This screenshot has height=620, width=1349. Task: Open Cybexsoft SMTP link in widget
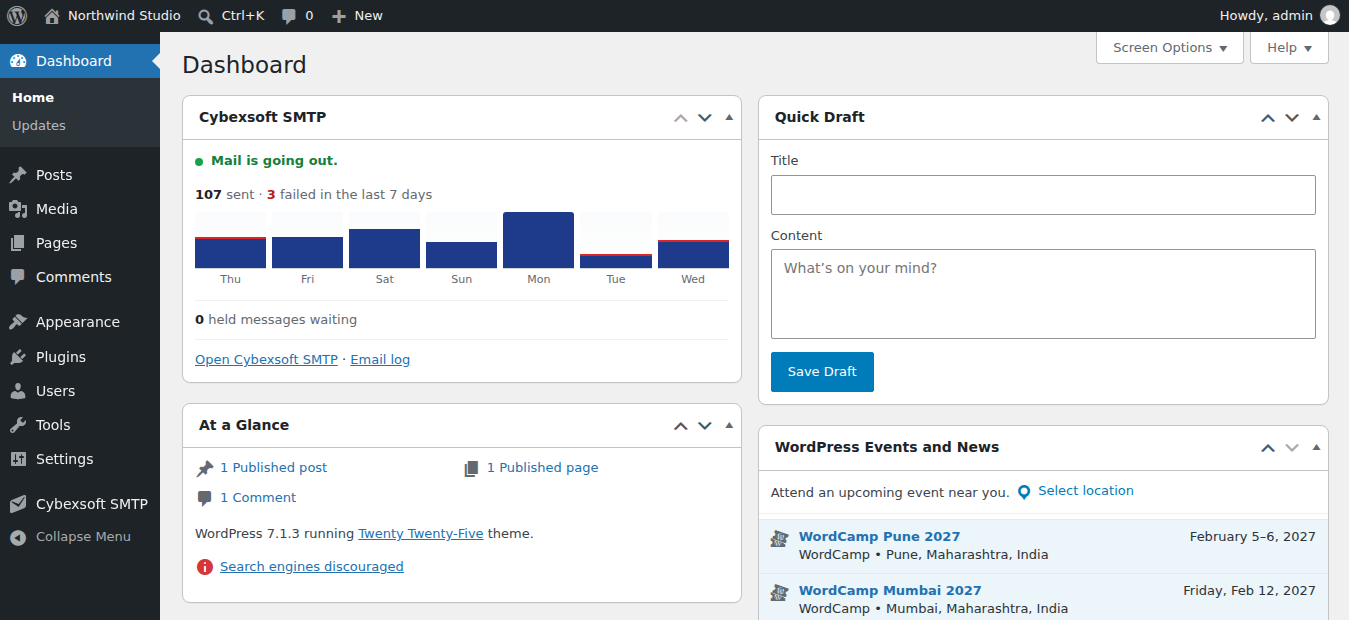point(266,360)
